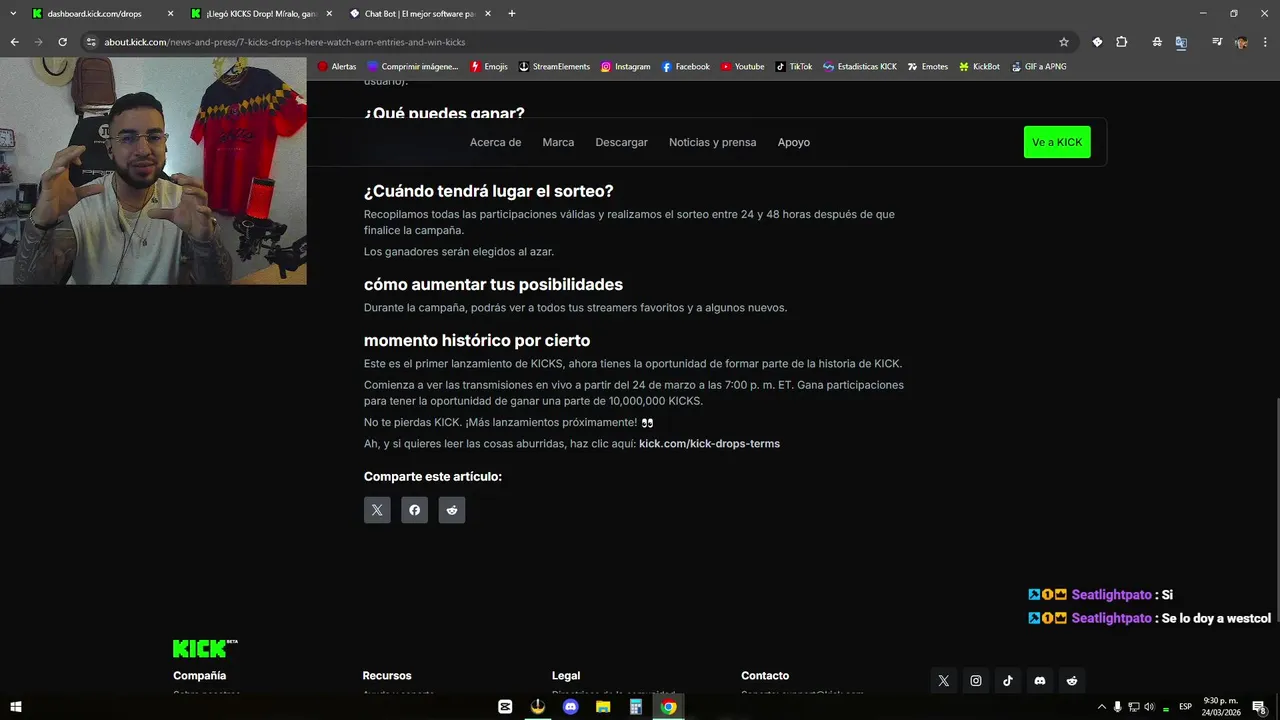Open Noticias y prensa menu item

(712, 142)
